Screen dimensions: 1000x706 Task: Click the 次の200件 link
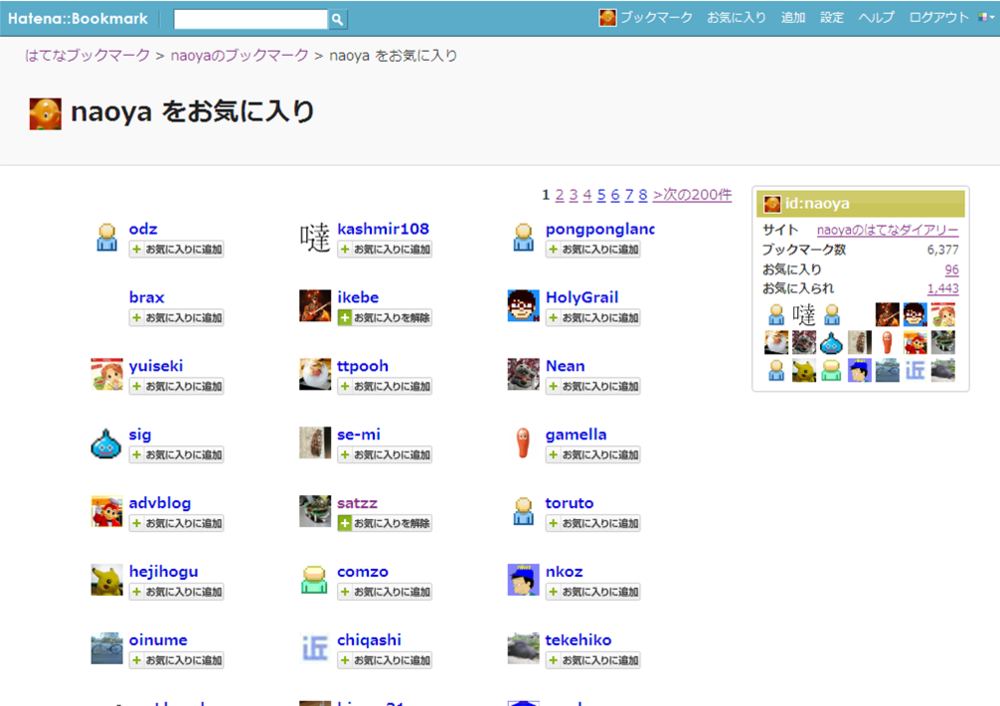[x=692, y=195]
